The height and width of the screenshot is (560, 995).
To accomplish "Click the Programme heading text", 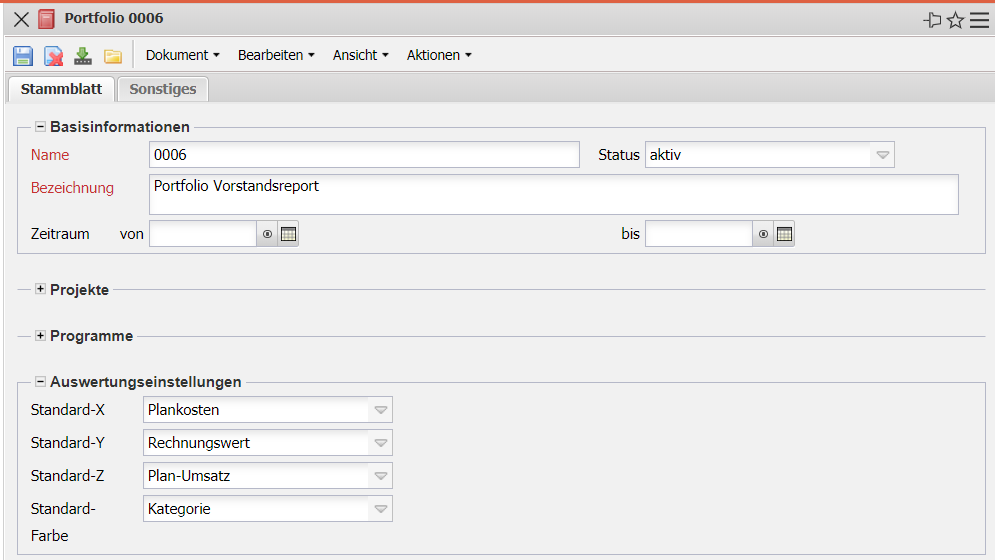I will click(x=91, y=336).
